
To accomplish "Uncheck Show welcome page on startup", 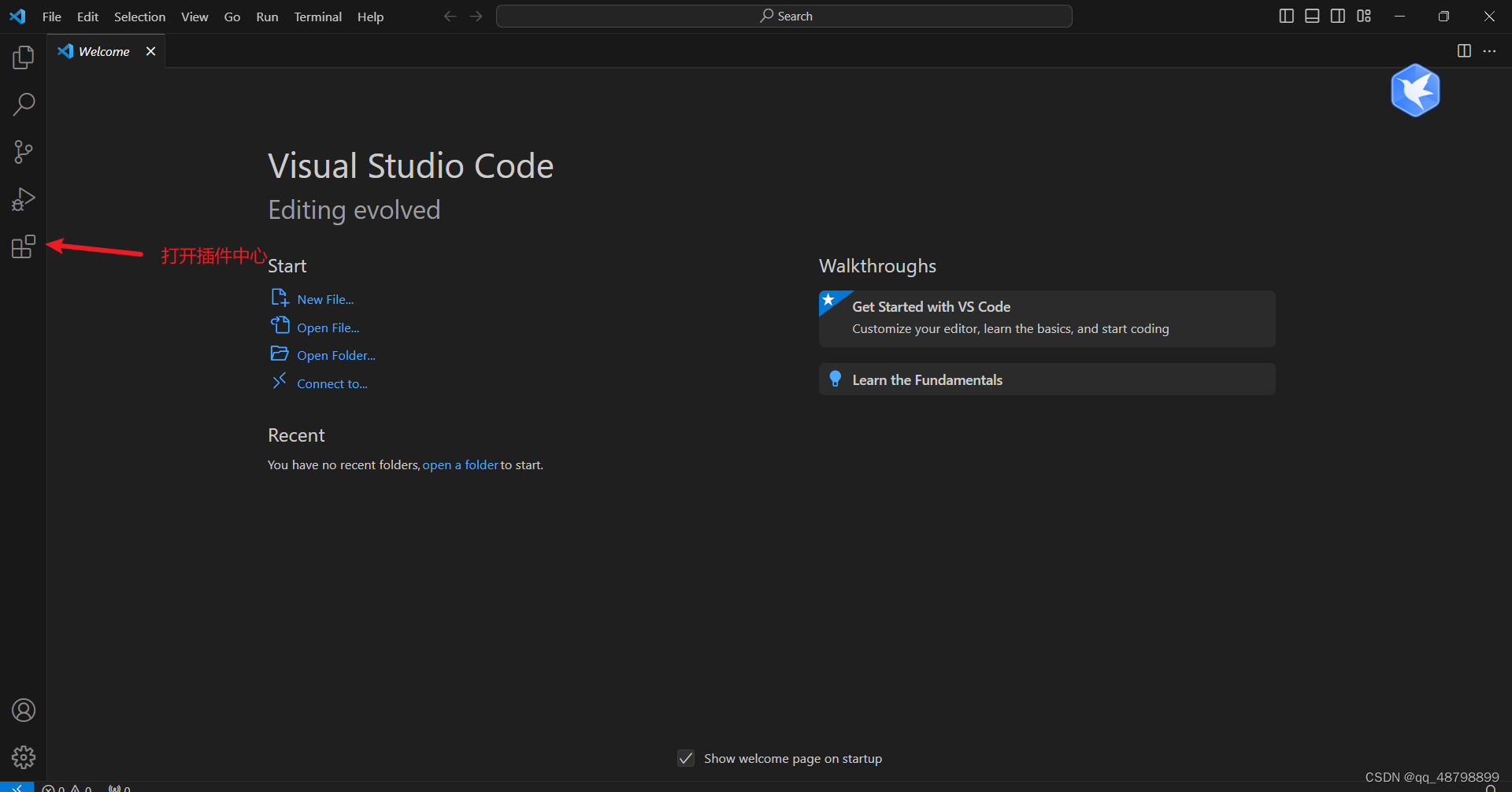I will tap(686, 757).
